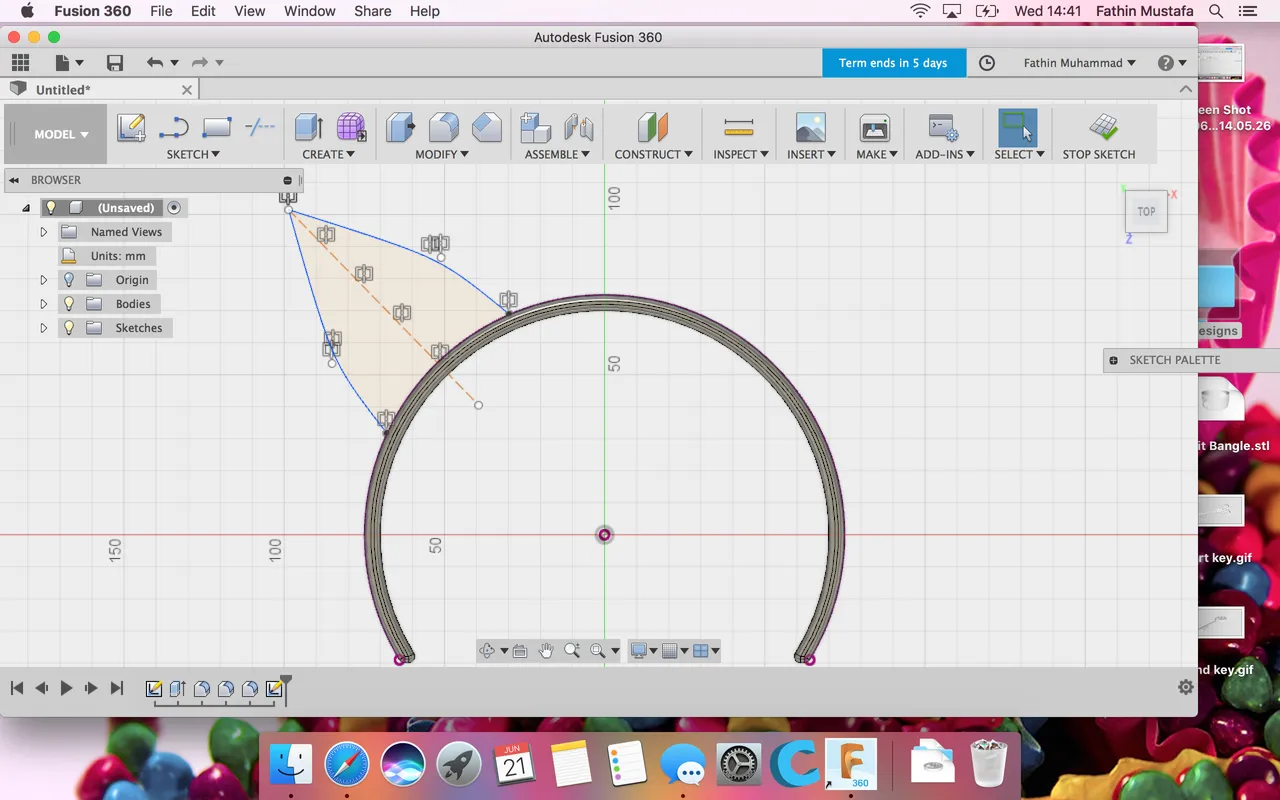
Task: Toggle the Origin folder light bulb
Action: [69, 280]
